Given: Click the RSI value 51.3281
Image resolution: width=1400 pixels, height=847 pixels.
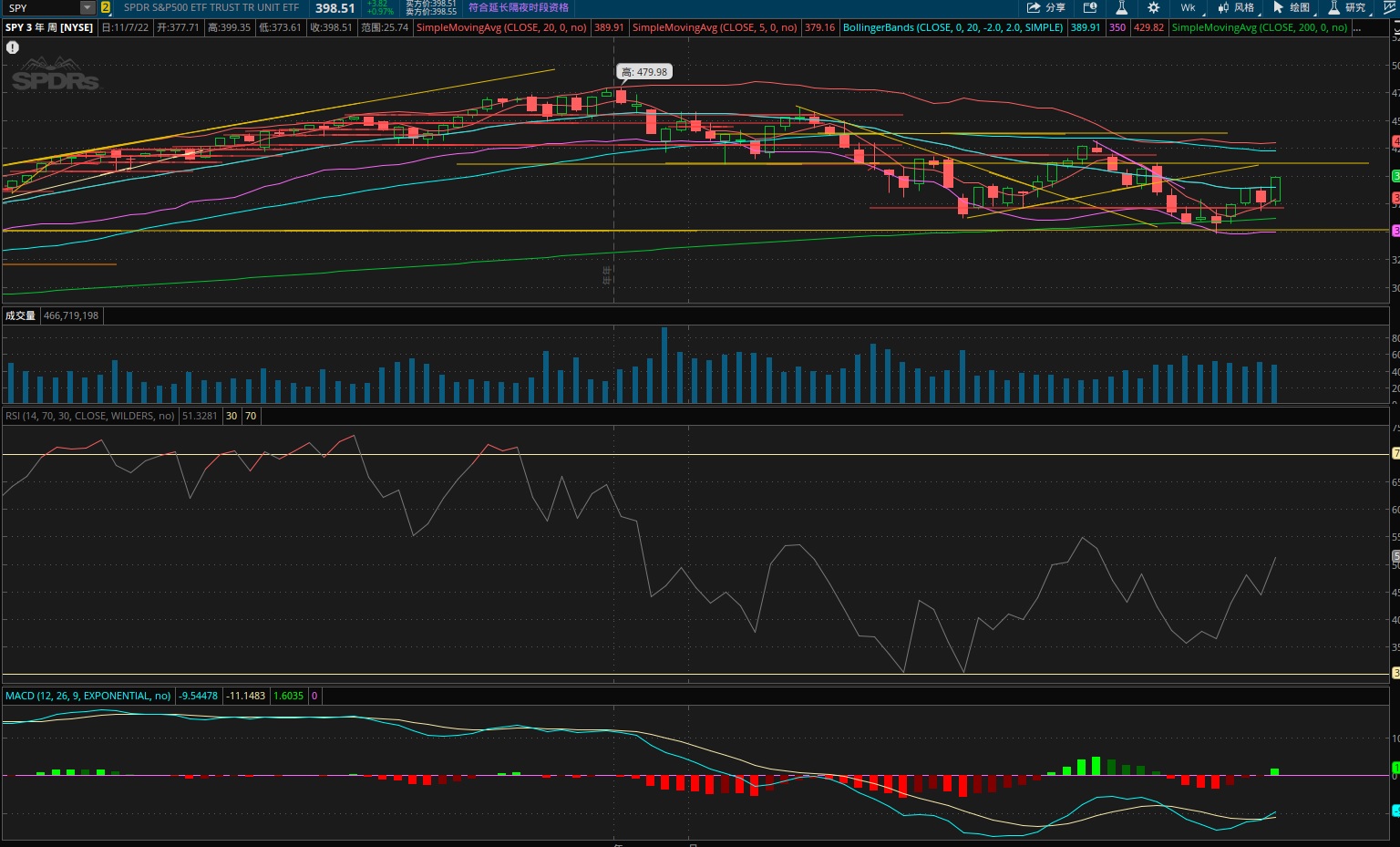Looking at the screenshot, I should 200,416.
